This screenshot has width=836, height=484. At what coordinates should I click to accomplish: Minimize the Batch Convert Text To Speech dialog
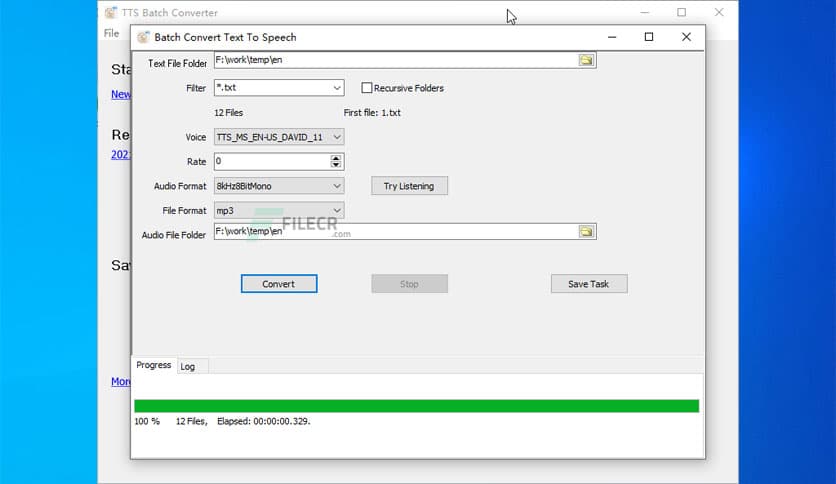pos(612,37)
